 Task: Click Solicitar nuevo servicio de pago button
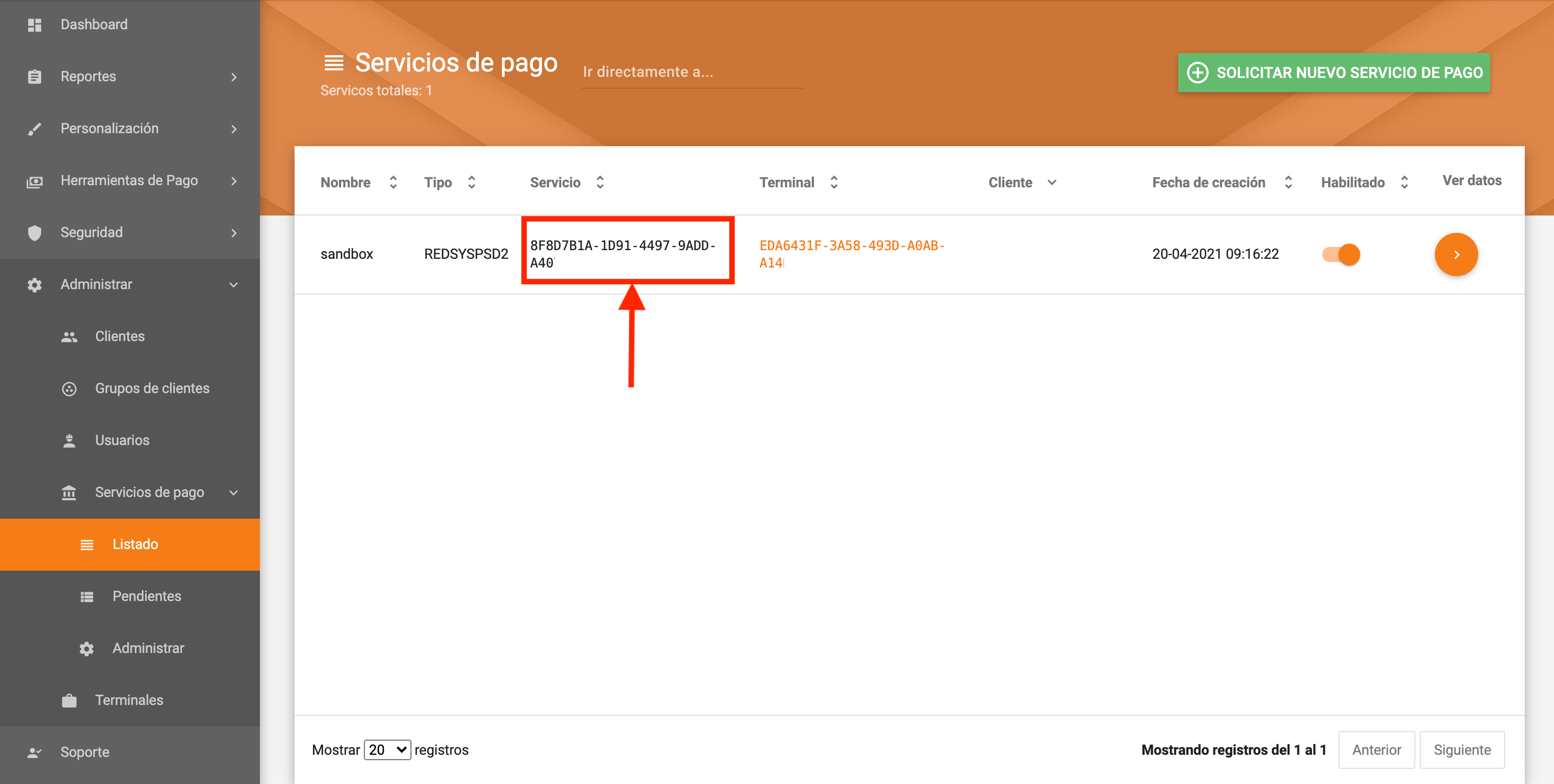pos(1333,73)
